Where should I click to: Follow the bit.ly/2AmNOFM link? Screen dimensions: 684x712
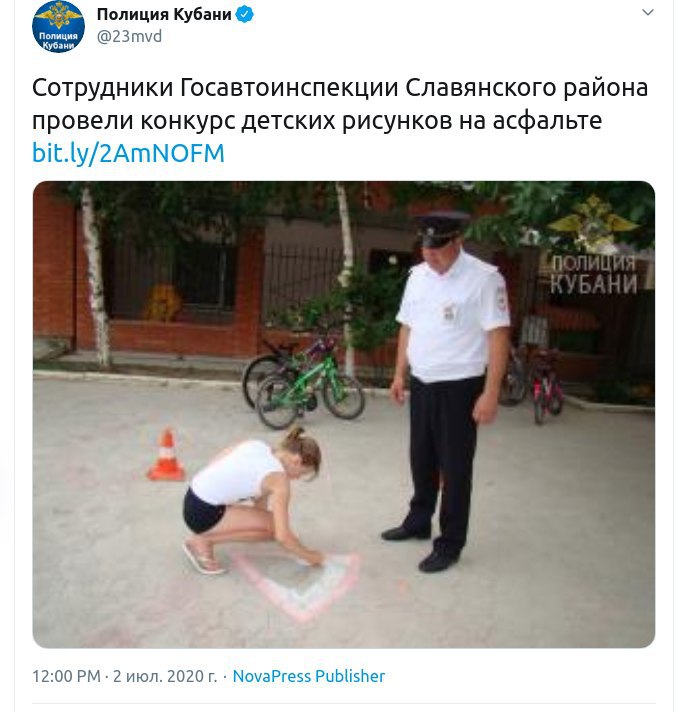[x=129, y=153]
